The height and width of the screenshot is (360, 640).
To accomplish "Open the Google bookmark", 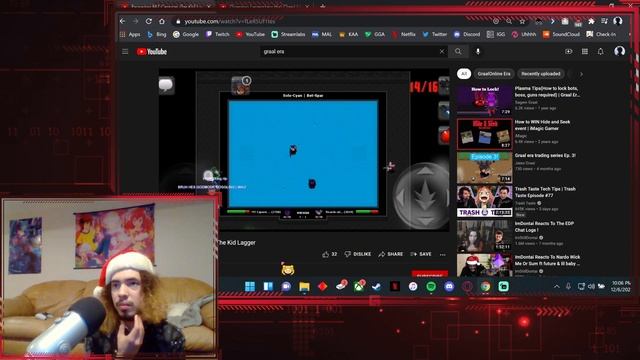I will tap(186, 35).
